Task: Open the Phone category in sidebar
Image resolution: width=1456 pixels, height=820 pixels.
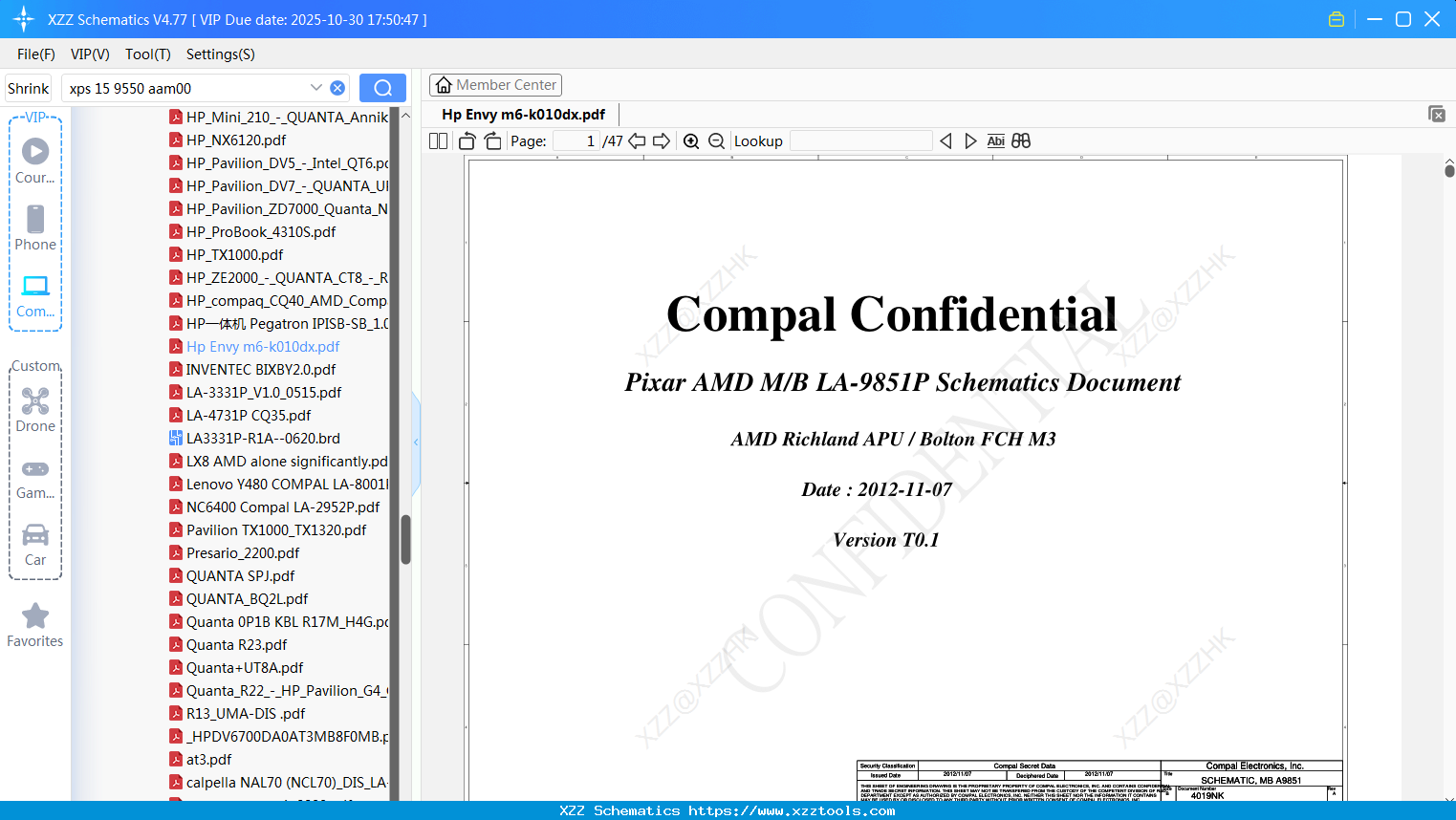Action: click(35, 227)
